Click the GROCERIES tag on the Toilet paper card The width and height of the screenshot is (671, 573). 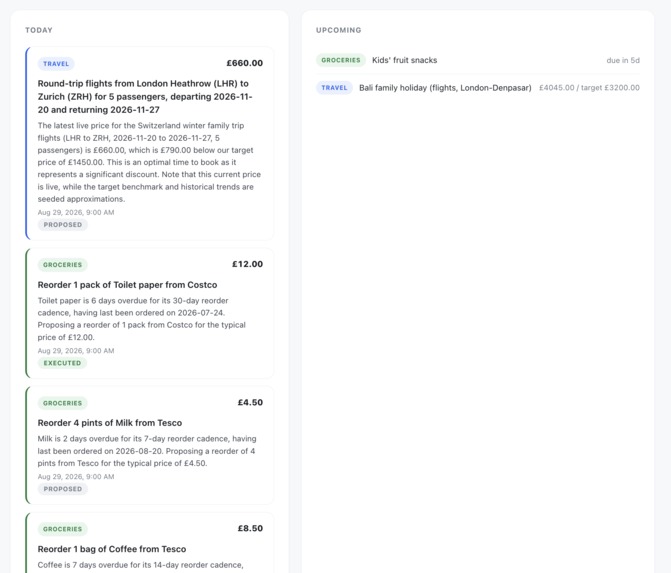click(x=62, y=265)
